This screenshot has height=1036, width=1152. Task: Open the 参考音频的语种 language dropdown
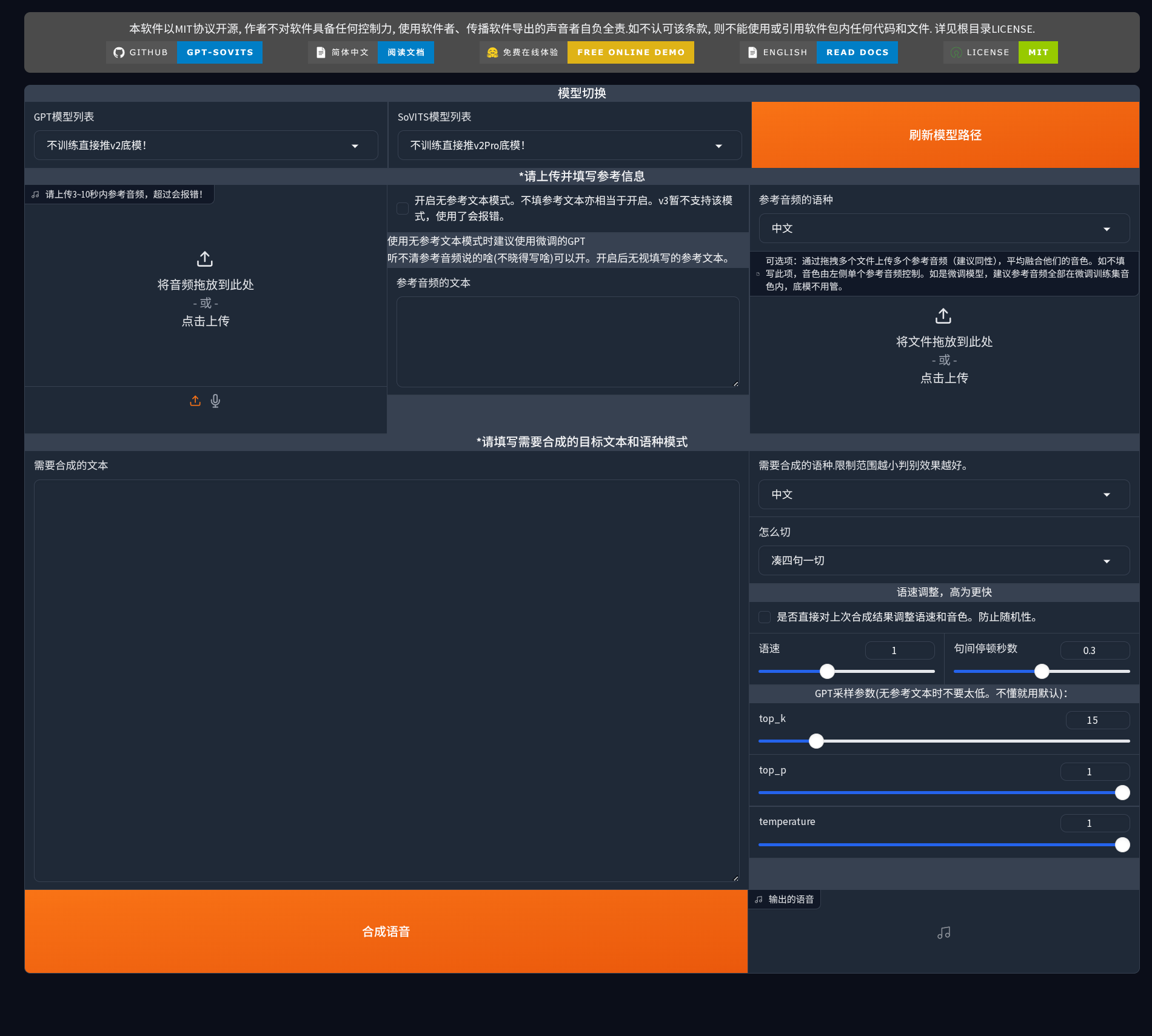943,229
